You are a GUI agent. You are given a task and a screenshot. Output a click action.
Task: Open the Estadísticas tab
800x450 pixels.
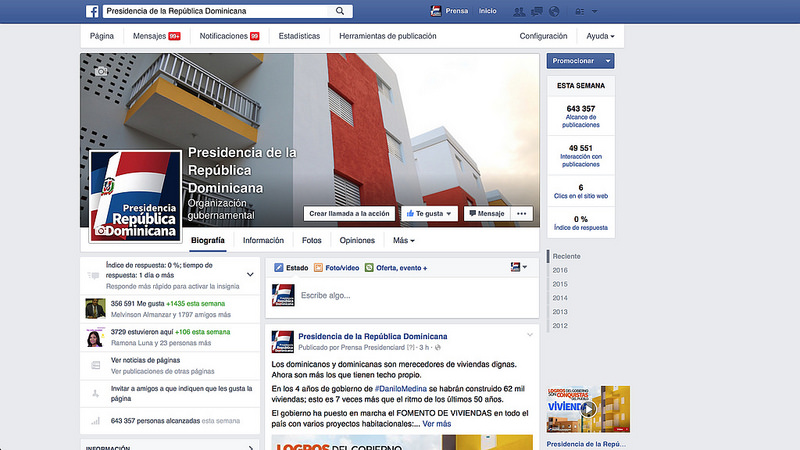[x=299, y=36]
